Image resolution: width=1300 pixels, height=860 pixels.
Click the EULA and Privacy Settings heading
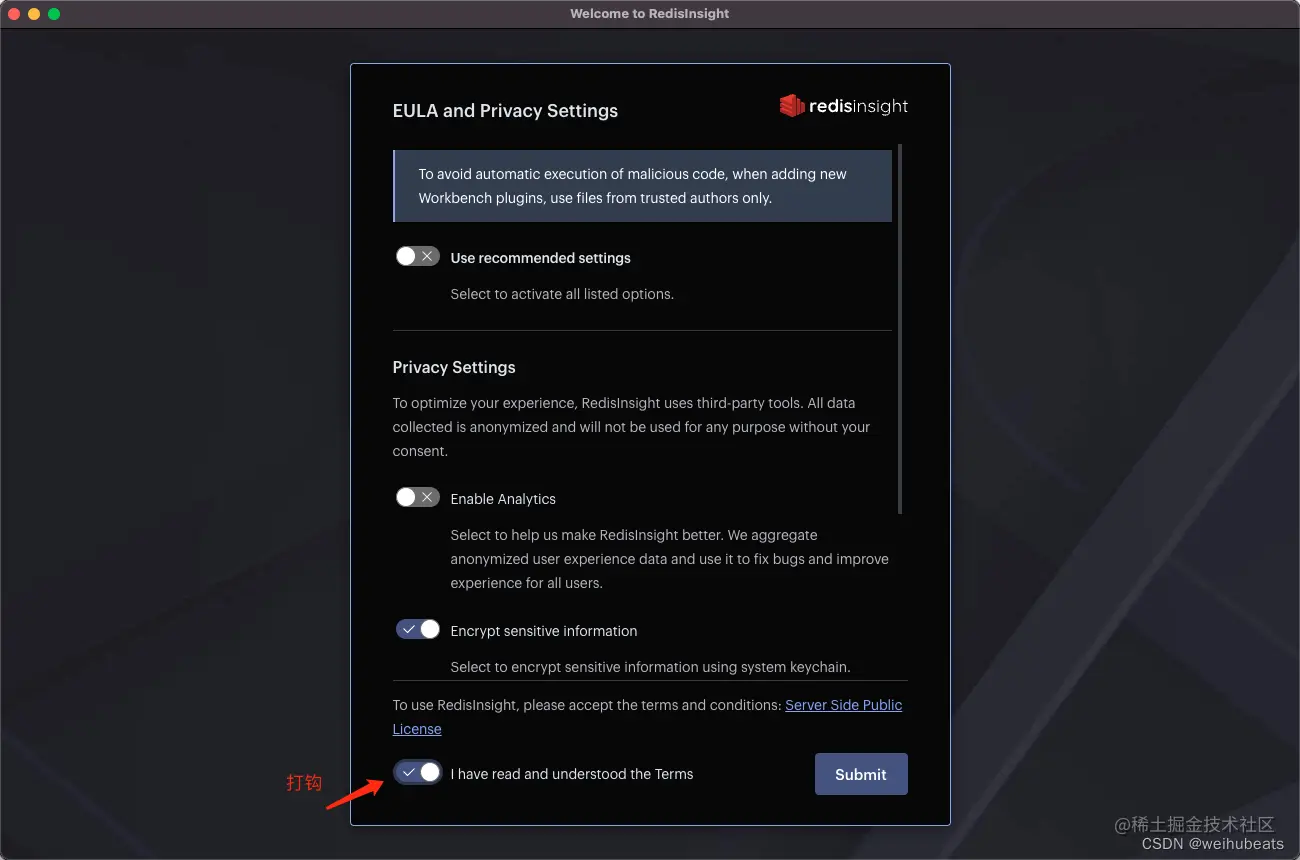[505, 111]
